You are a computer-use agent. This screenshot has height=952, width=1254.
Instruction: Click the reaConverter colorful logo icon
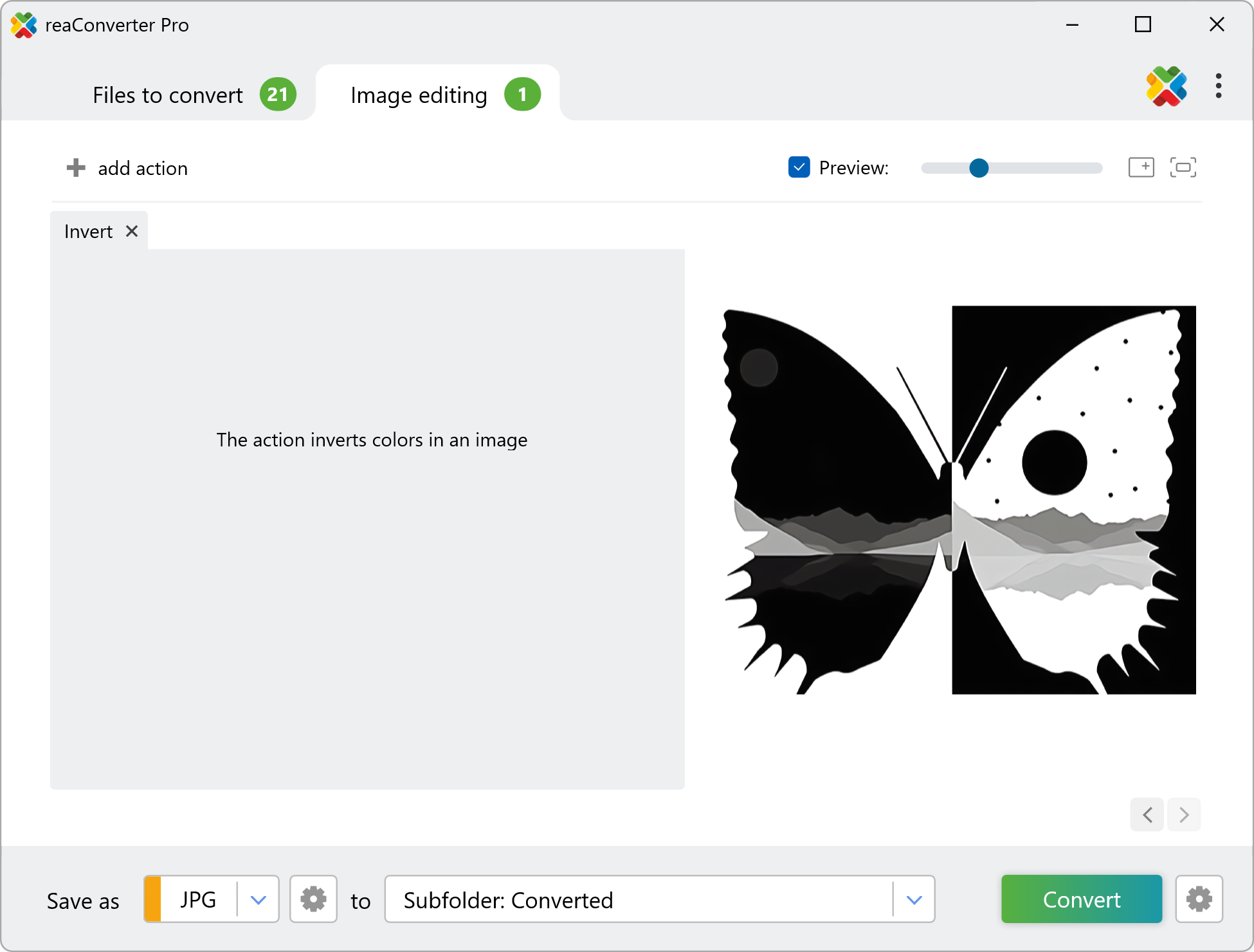(x=1166, y=86)
